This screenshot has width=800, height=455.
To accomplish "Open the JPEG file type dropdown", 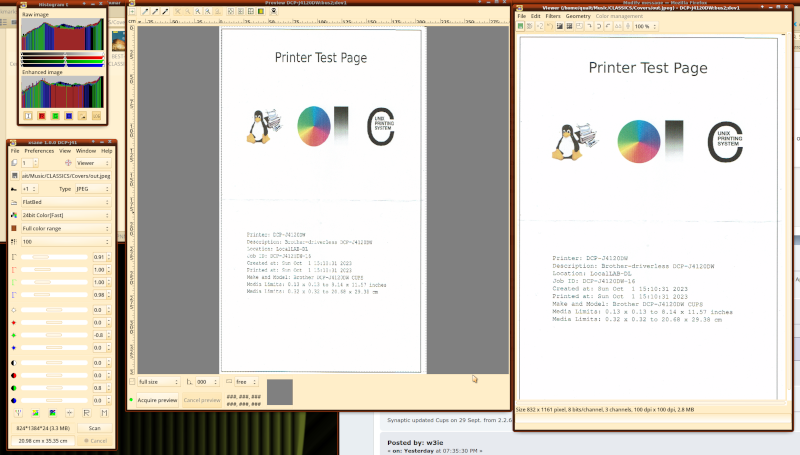I will (x=92, y=188).
